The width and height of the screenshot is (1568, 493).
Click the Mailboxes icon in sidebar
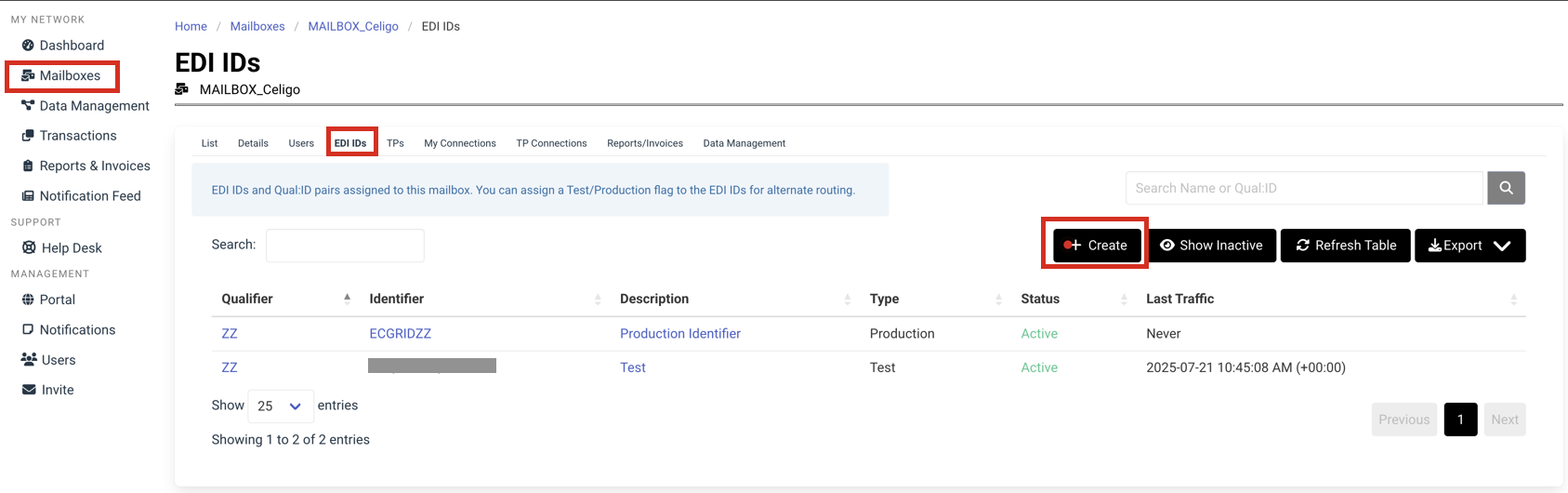pos(28,75)
